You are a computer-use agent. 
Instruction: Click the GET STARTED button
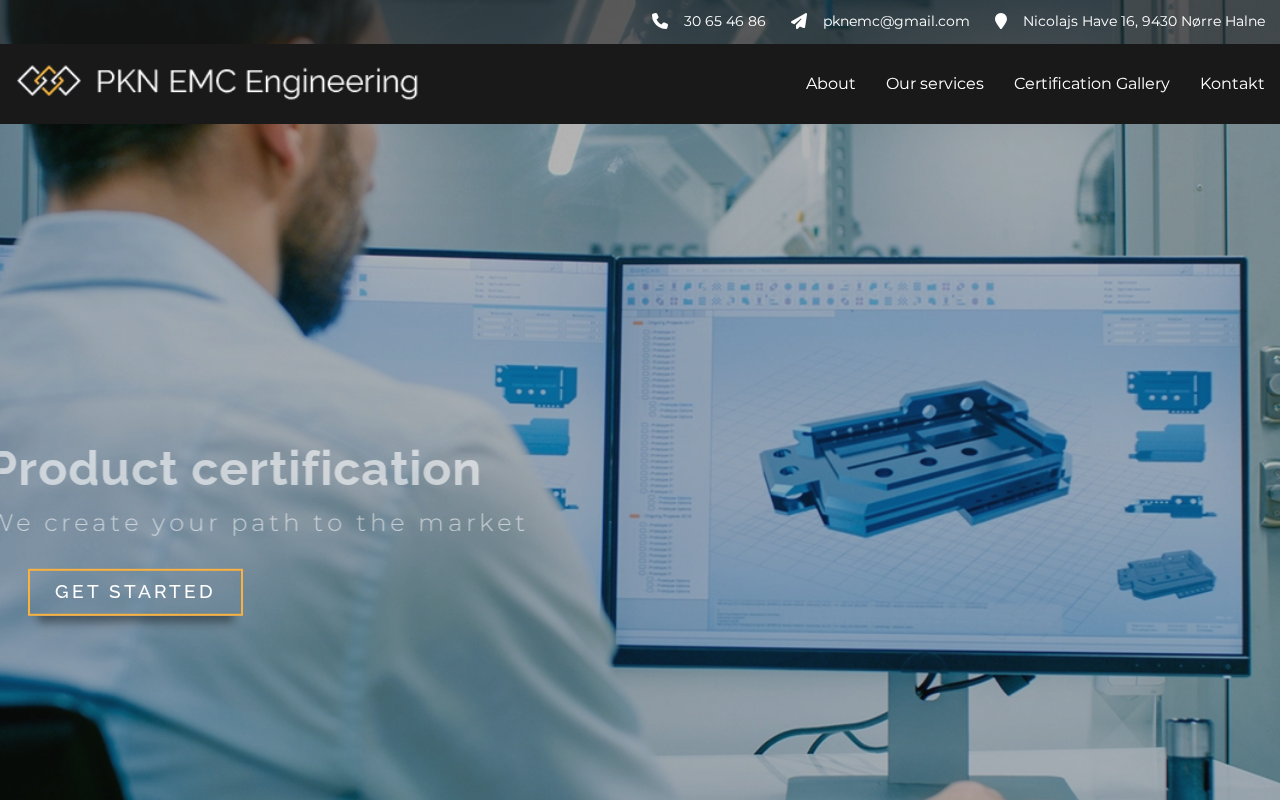coord(135,592)
